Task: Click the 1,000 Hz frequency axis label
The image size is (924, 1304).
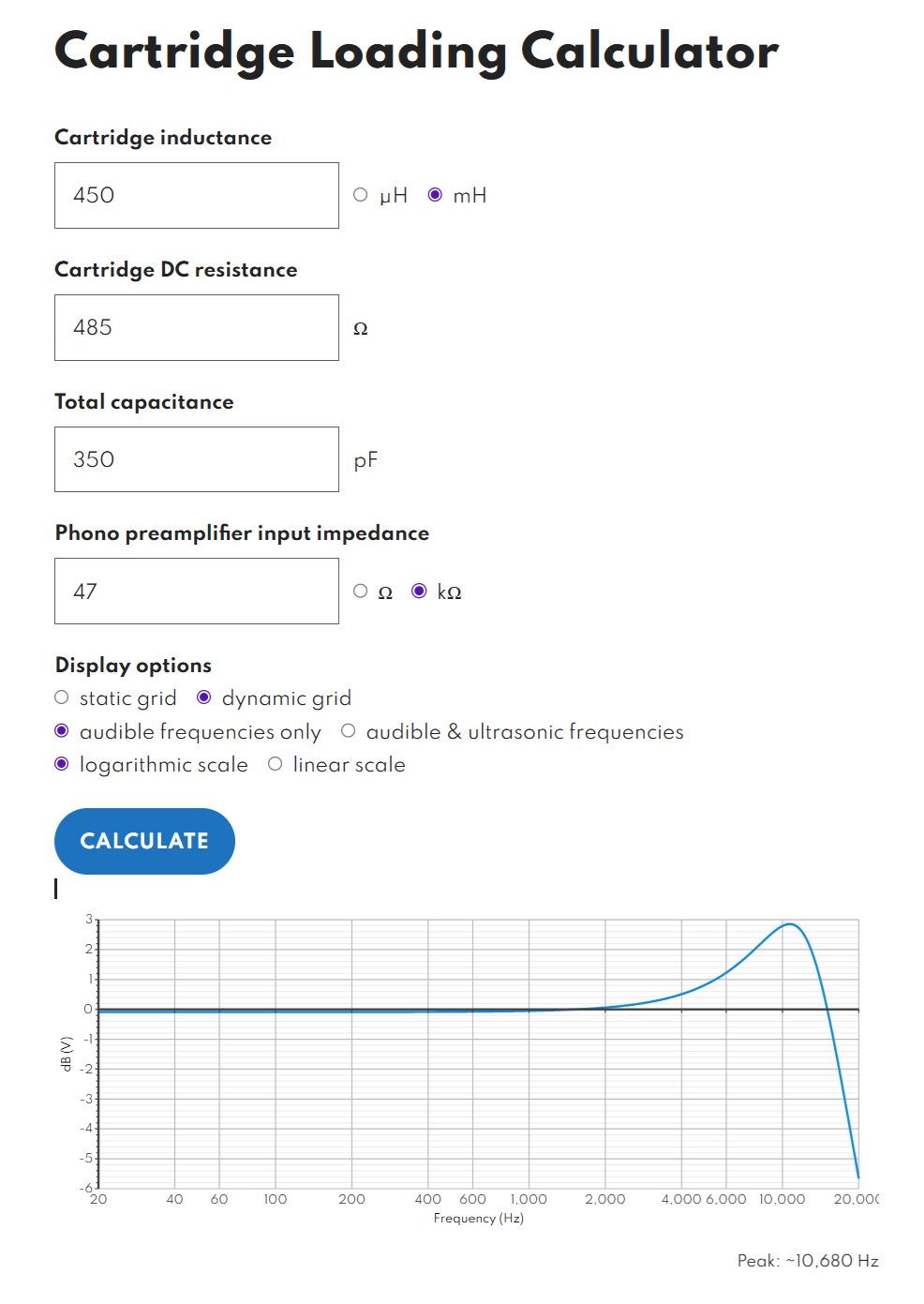Action: (529, 1199)
